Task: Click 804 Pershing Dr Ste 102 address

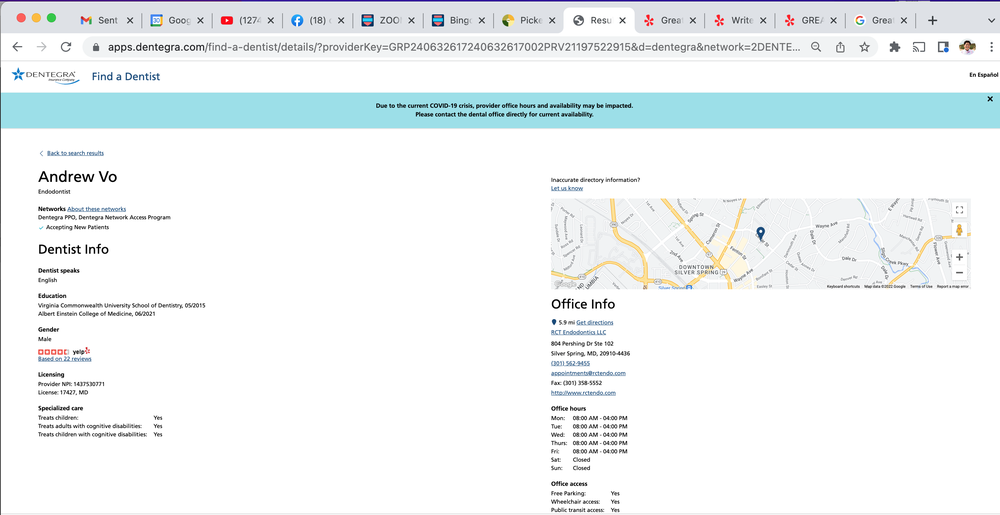Action: (x=582, y=344)
